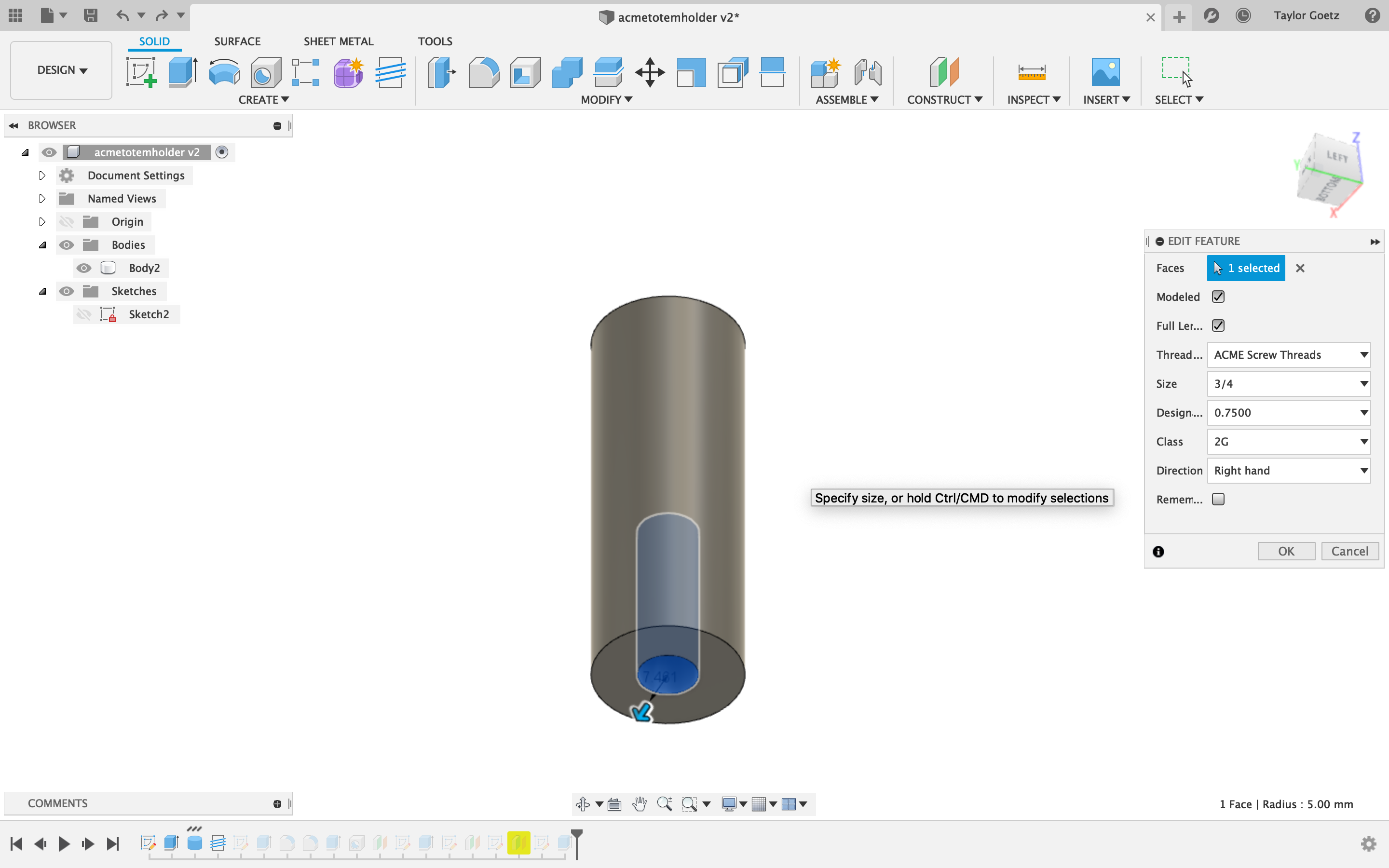Click Cancel in the Edit Feature panel
The image size is (1389, 868).
point(1349,551)
